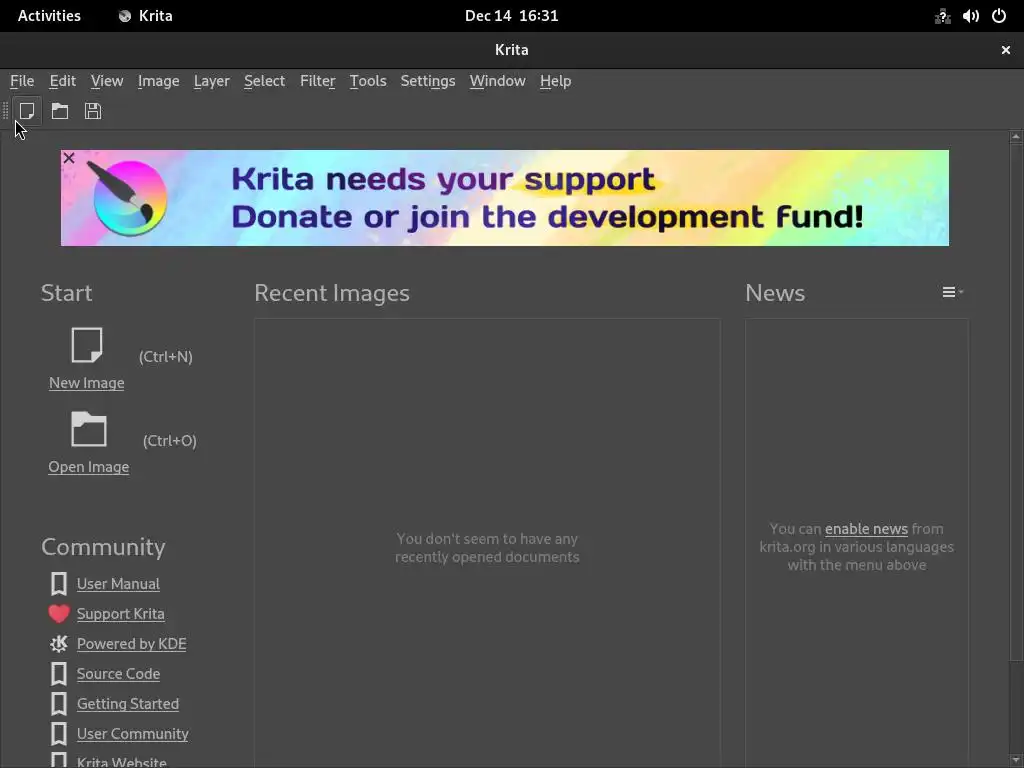This screenshot has width=1024, height=768.
Task: Click the power tray icon
Action: click(x=999, y=16)
